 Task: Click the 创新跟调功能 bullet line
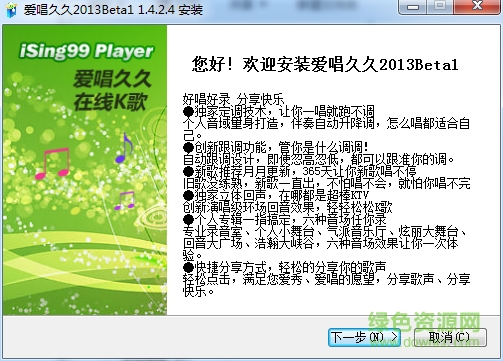pyautogui.click(x=276, y=147)
